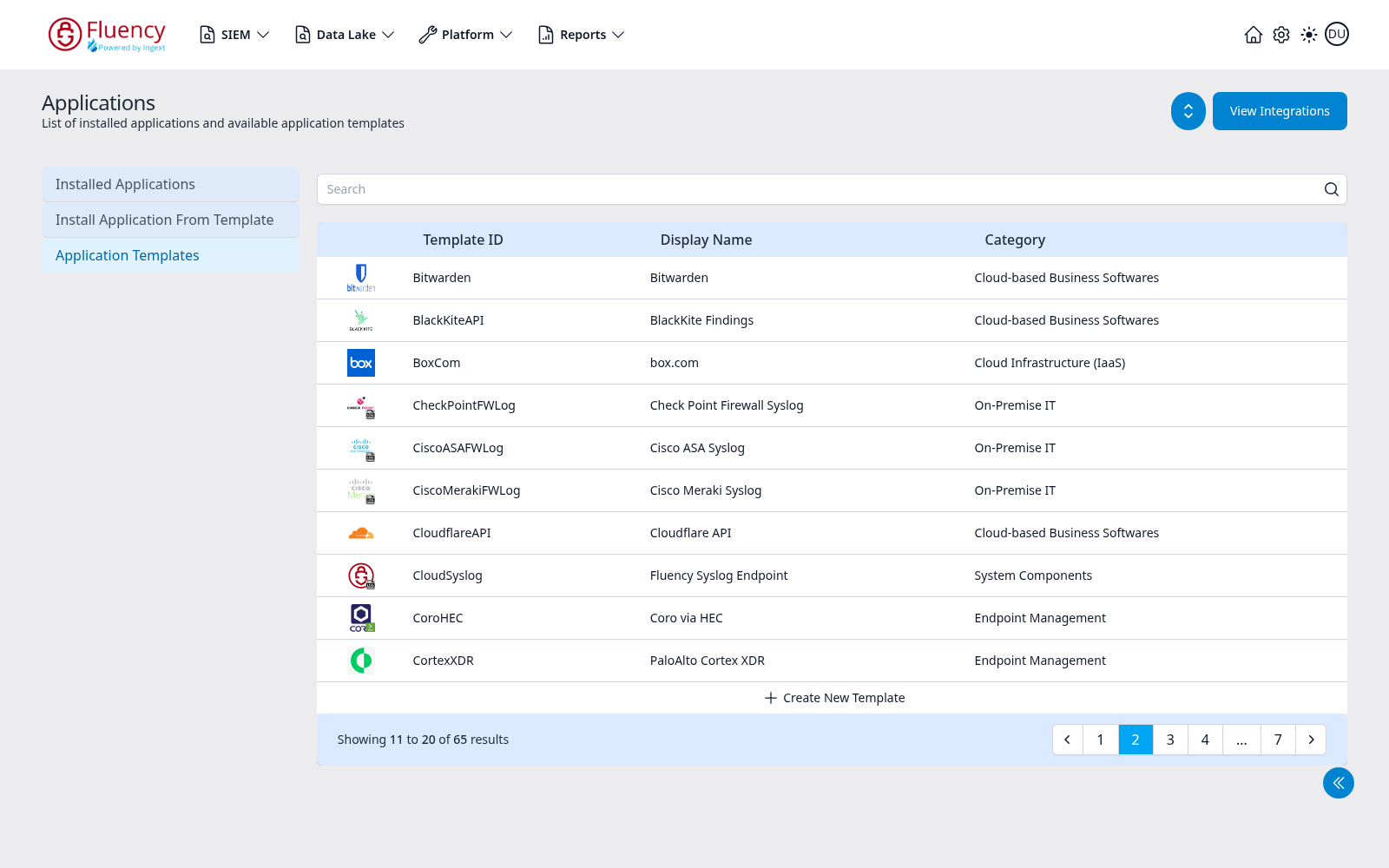The width and height of the screenshot is (1389, 868).
Task: Click the Check Point logo icon
Action: [361, 405]
